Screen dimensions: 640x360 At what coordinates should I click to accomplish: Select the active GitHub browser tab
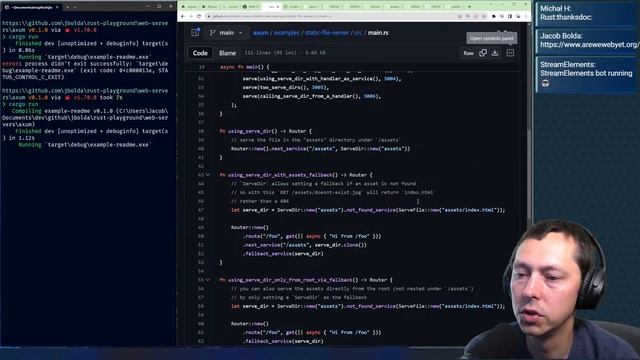(271, 7)
